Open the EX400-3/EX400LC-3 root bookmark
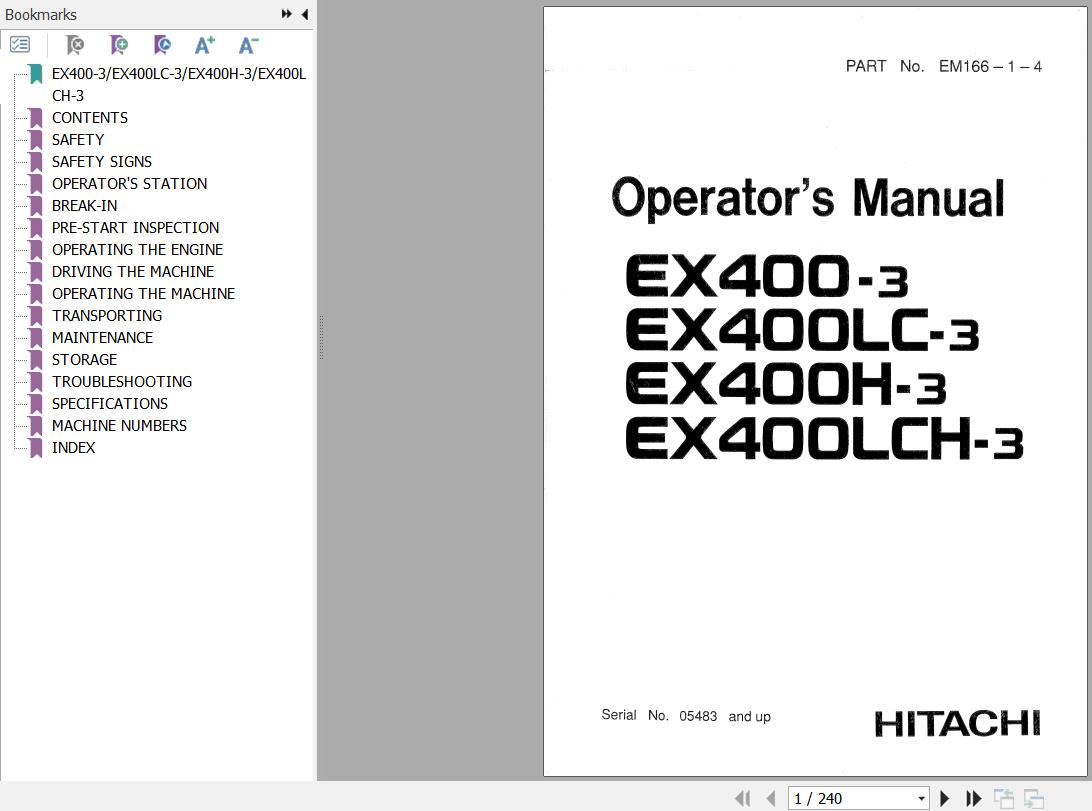1092x811 pixels. [x=179, y=84]
